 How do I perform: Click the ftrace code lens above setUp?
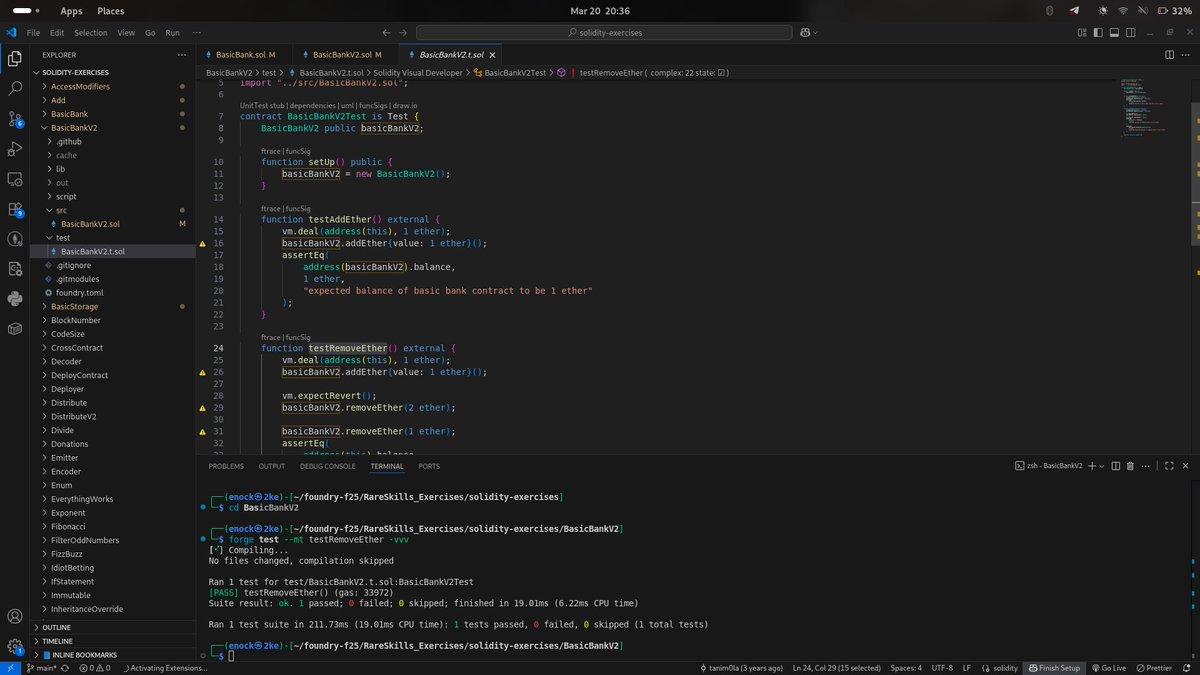270,150
